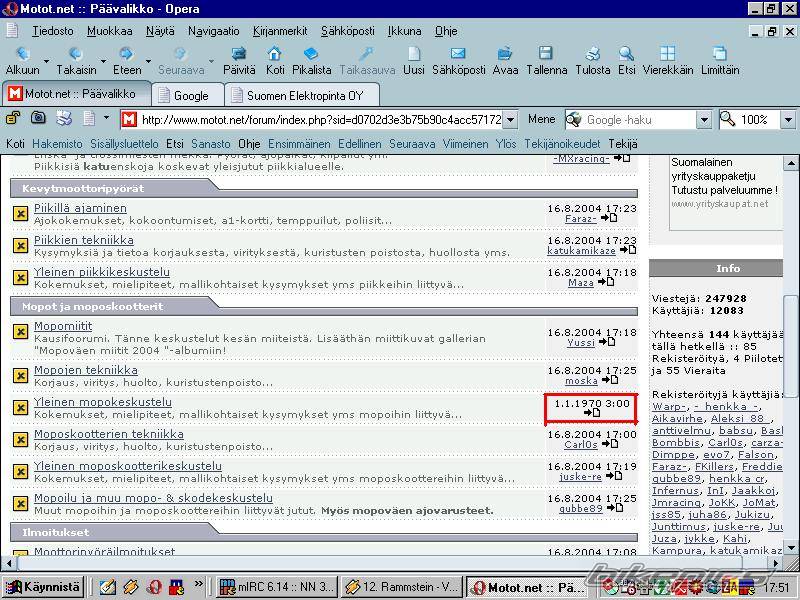Open the Kirjanmerkit menu
This screenshot has height=600, width=800.
[x=280, y=31]
